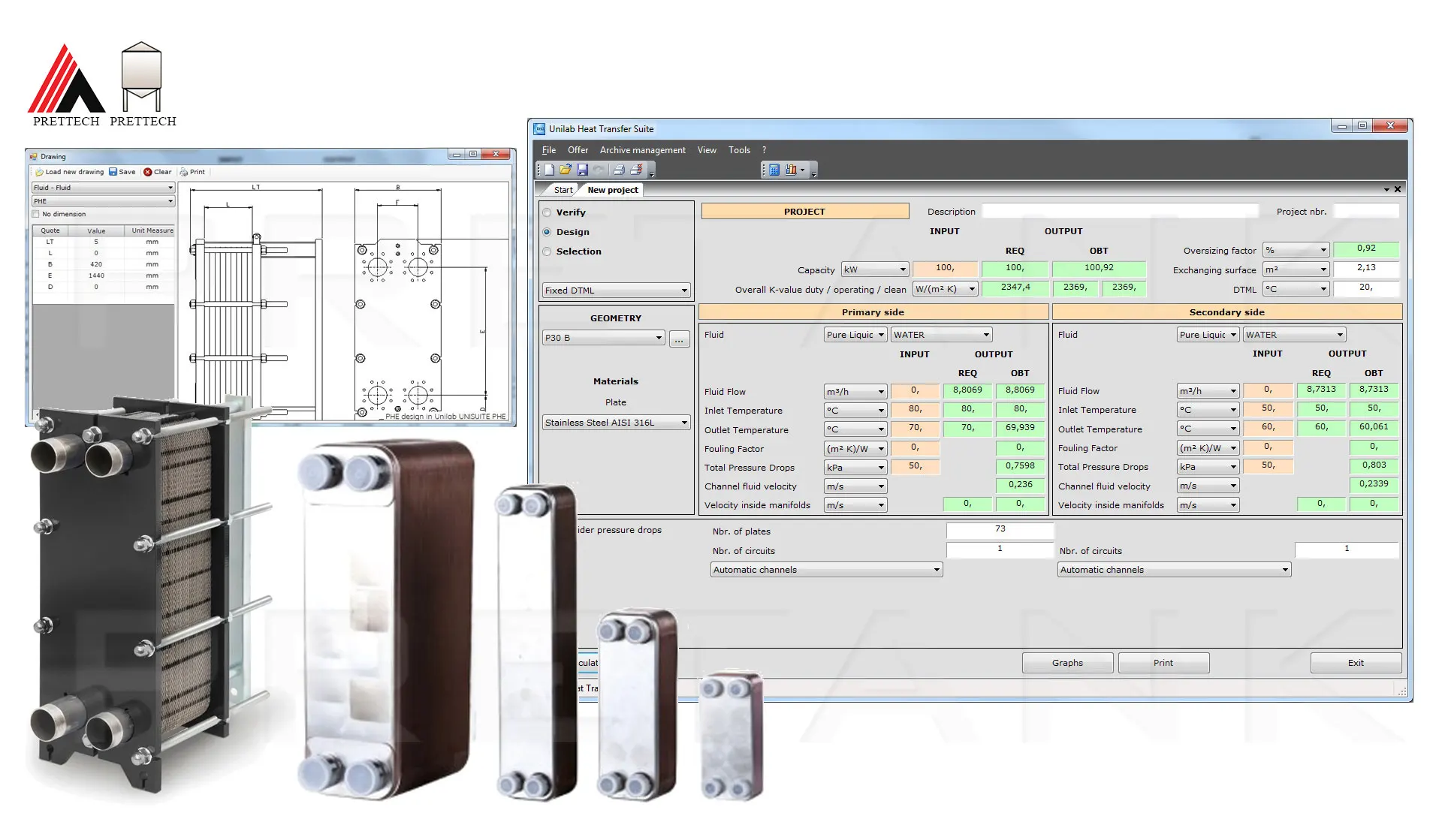Switch to the Start tab
Viewport: 1442px width, 840px height.
pos(563,190)
